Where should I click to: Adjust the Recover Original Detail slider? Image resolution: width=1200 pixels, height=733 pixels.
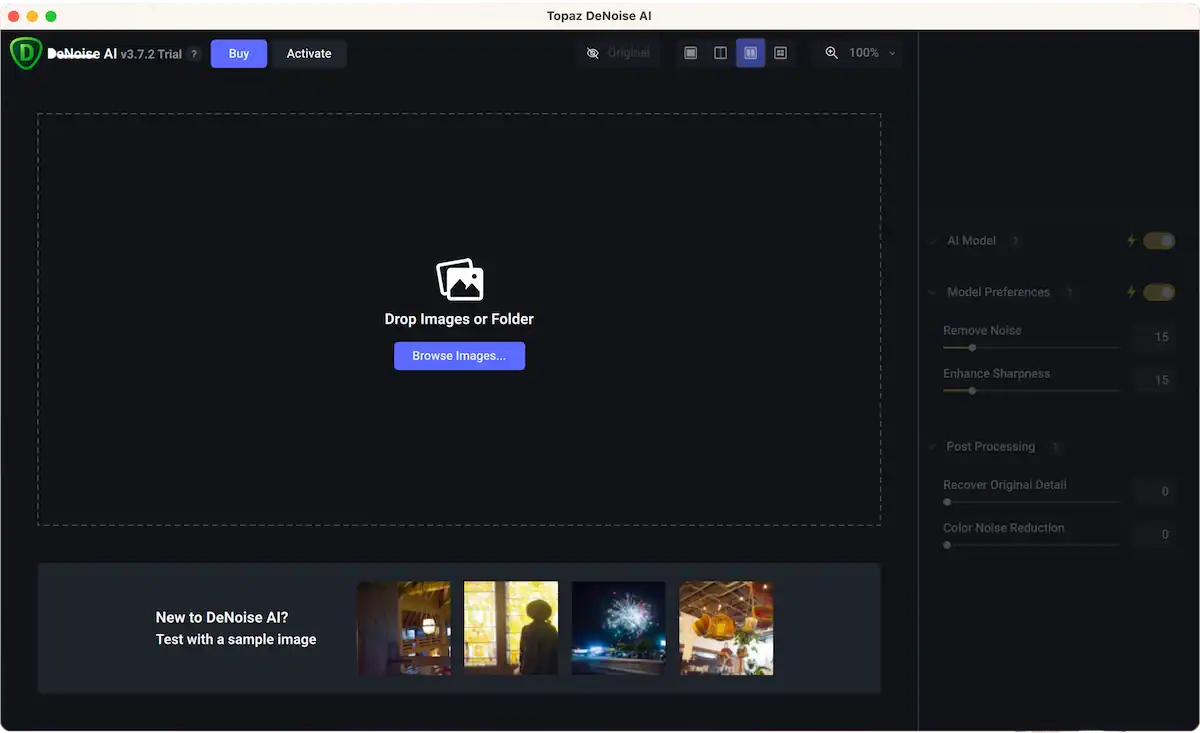1031,502
